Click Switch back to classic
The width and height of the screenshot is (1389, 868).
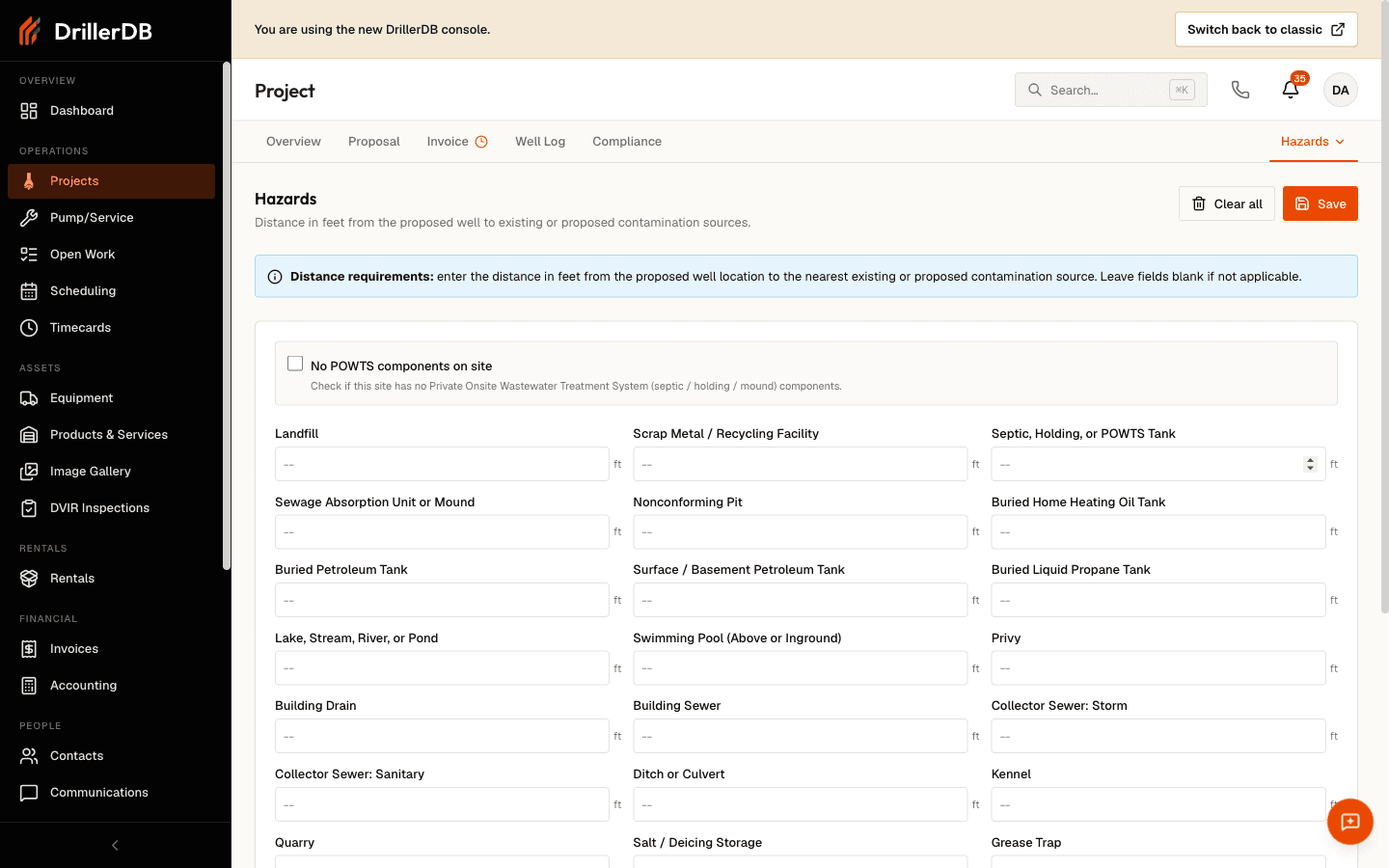1266,29
